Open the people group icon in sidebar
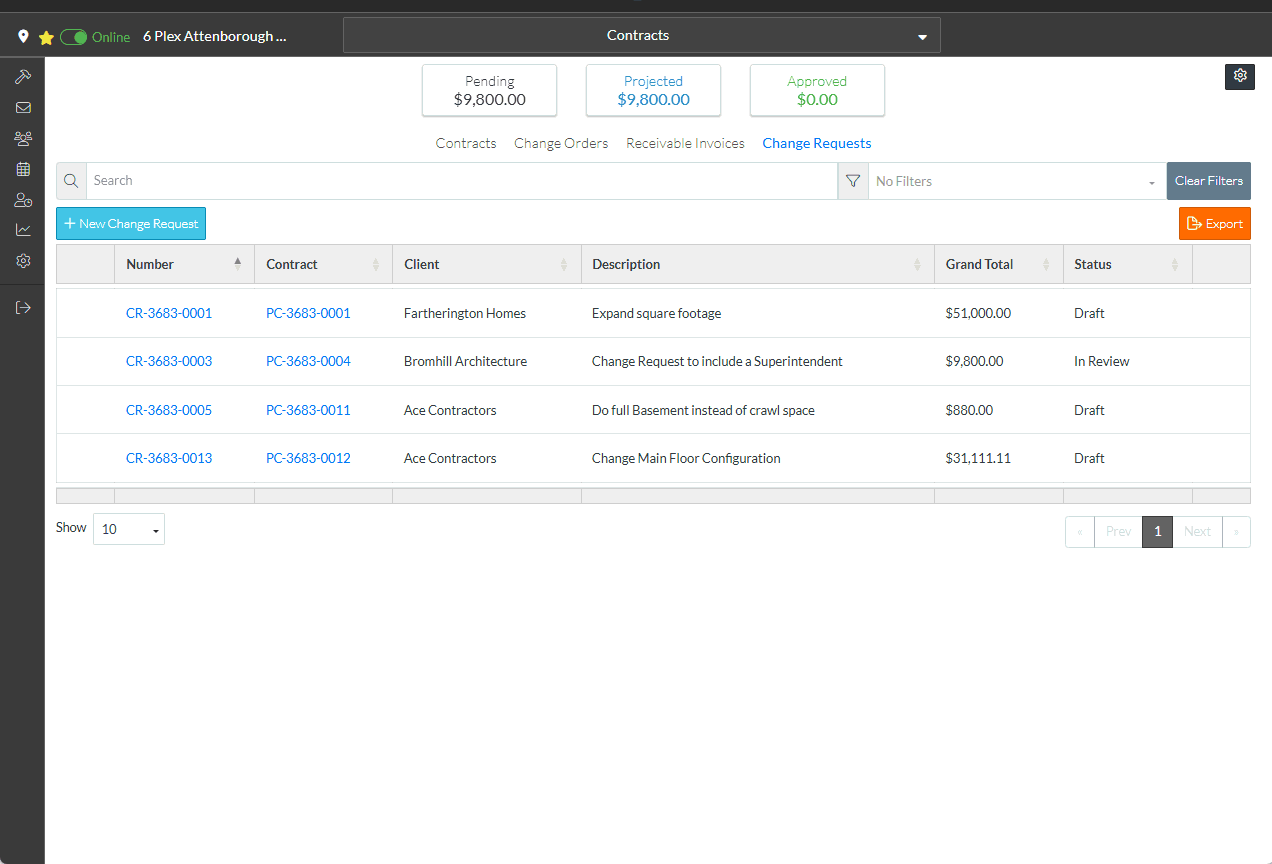1272x864 pixels. pyautogui.click(x=23, y=139)
